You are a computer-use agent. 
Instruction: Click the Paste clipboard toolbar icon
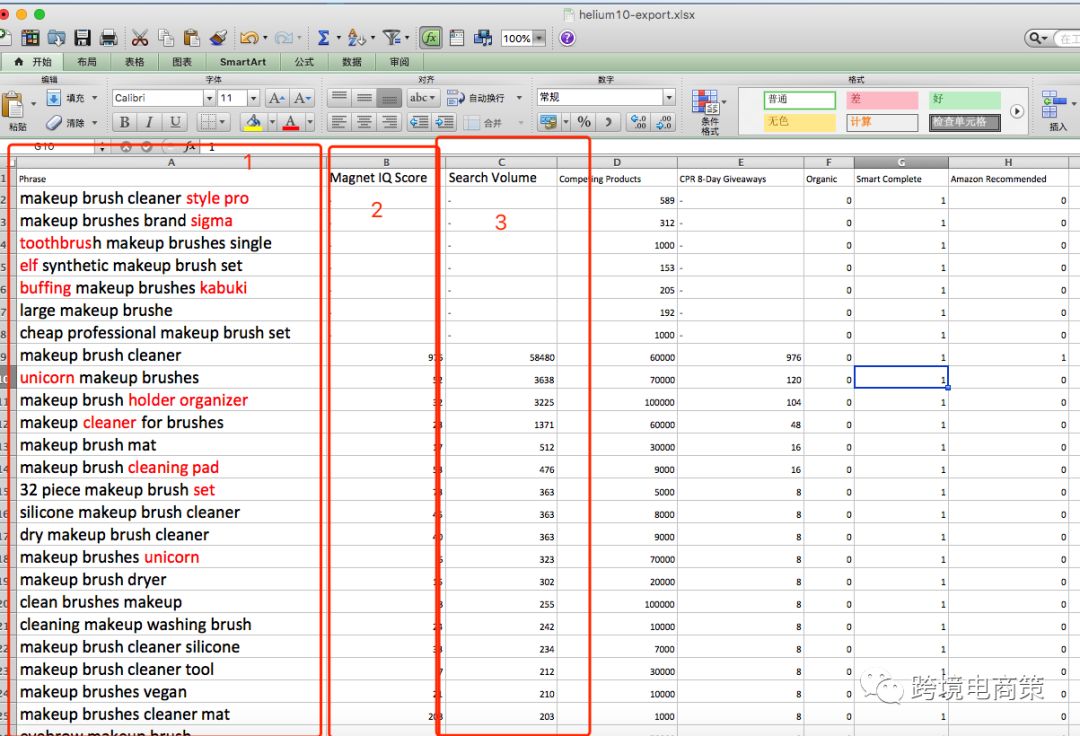pos(191,38)
